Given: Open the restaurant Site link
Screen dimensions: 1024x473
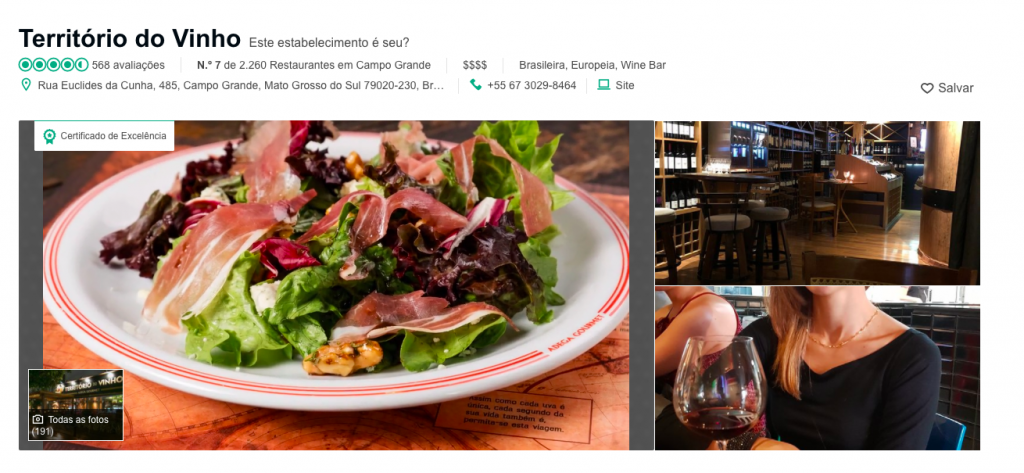Looking at the screenshot, I should tap(624, 85).
